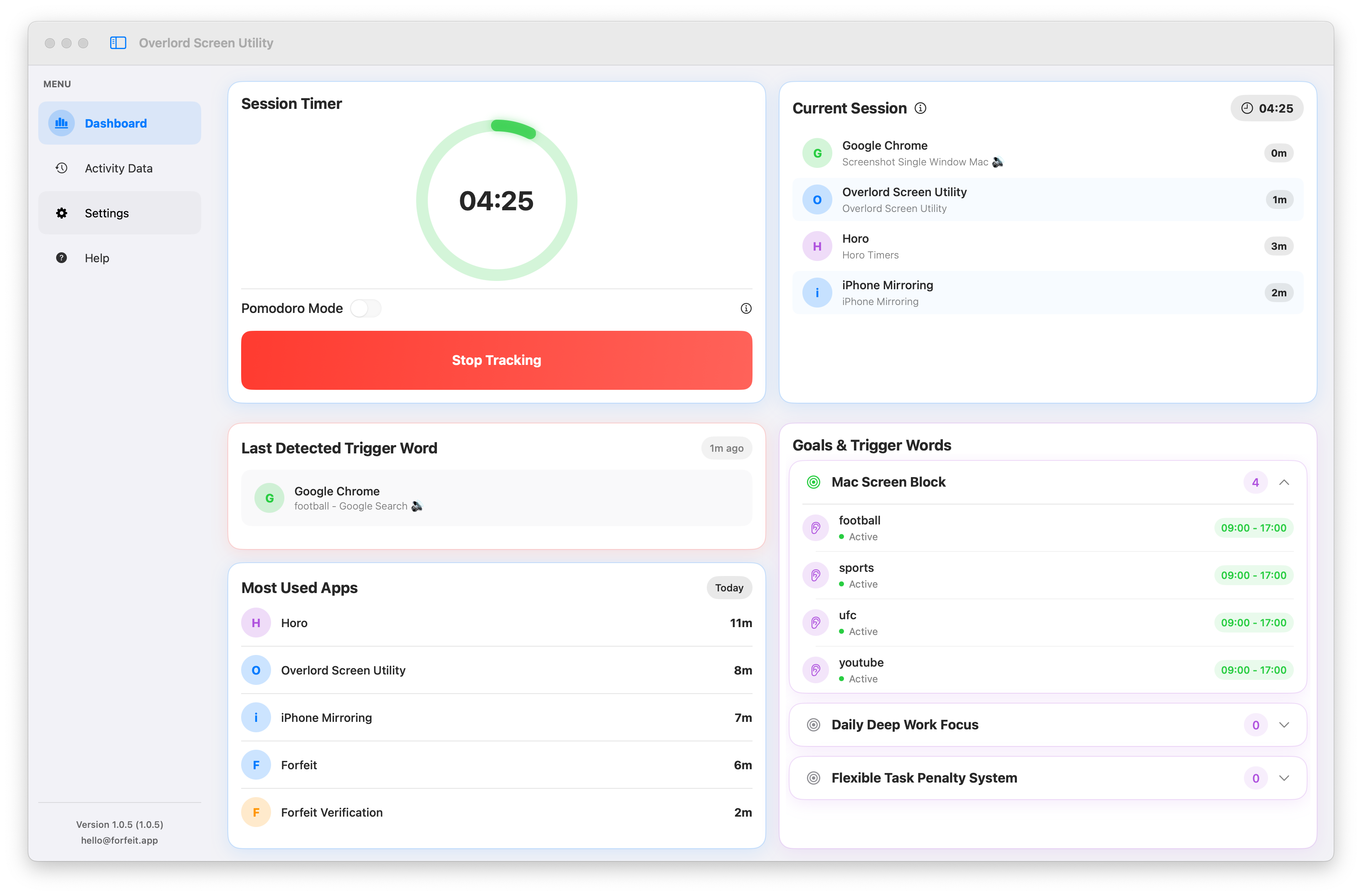Open the Dashboard menu item
Viewport: 1362px width, 896px height.
click(120, 123)
